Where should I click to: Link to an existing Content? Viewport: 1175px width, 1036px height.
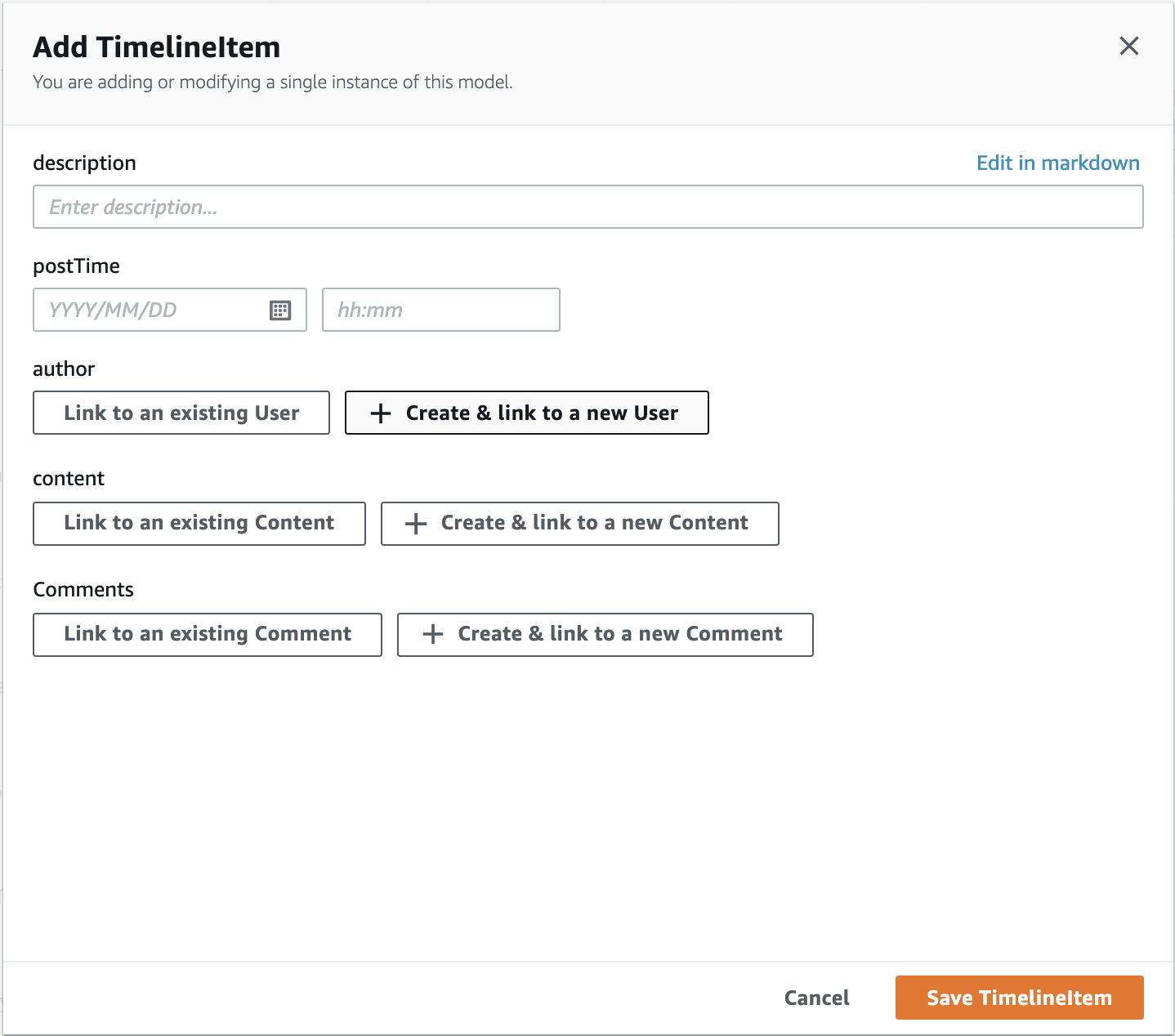tap(199, 523)
